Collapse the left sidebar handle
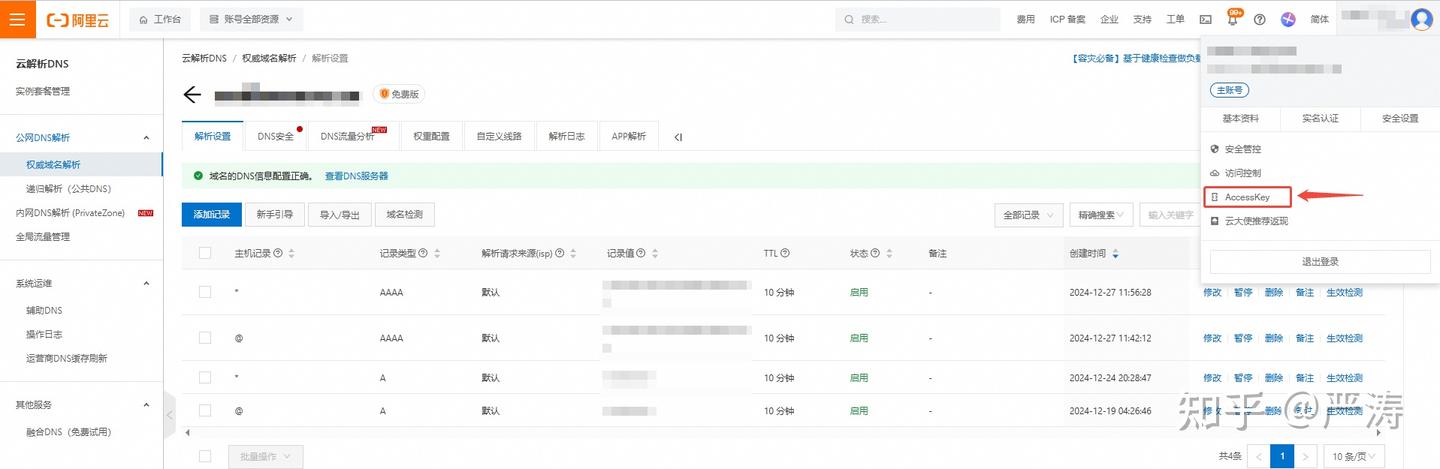The width and height of the screenshot is (1440, 469). pos(169,415)
